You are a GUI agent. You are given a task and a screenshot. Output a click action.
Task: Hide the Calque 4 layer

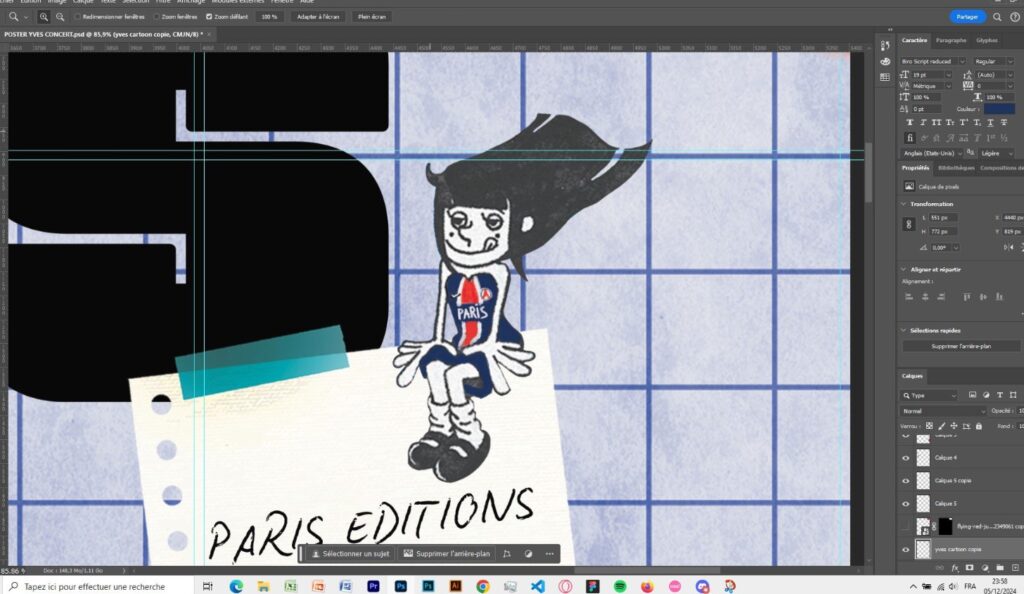(x=906, y=457)
